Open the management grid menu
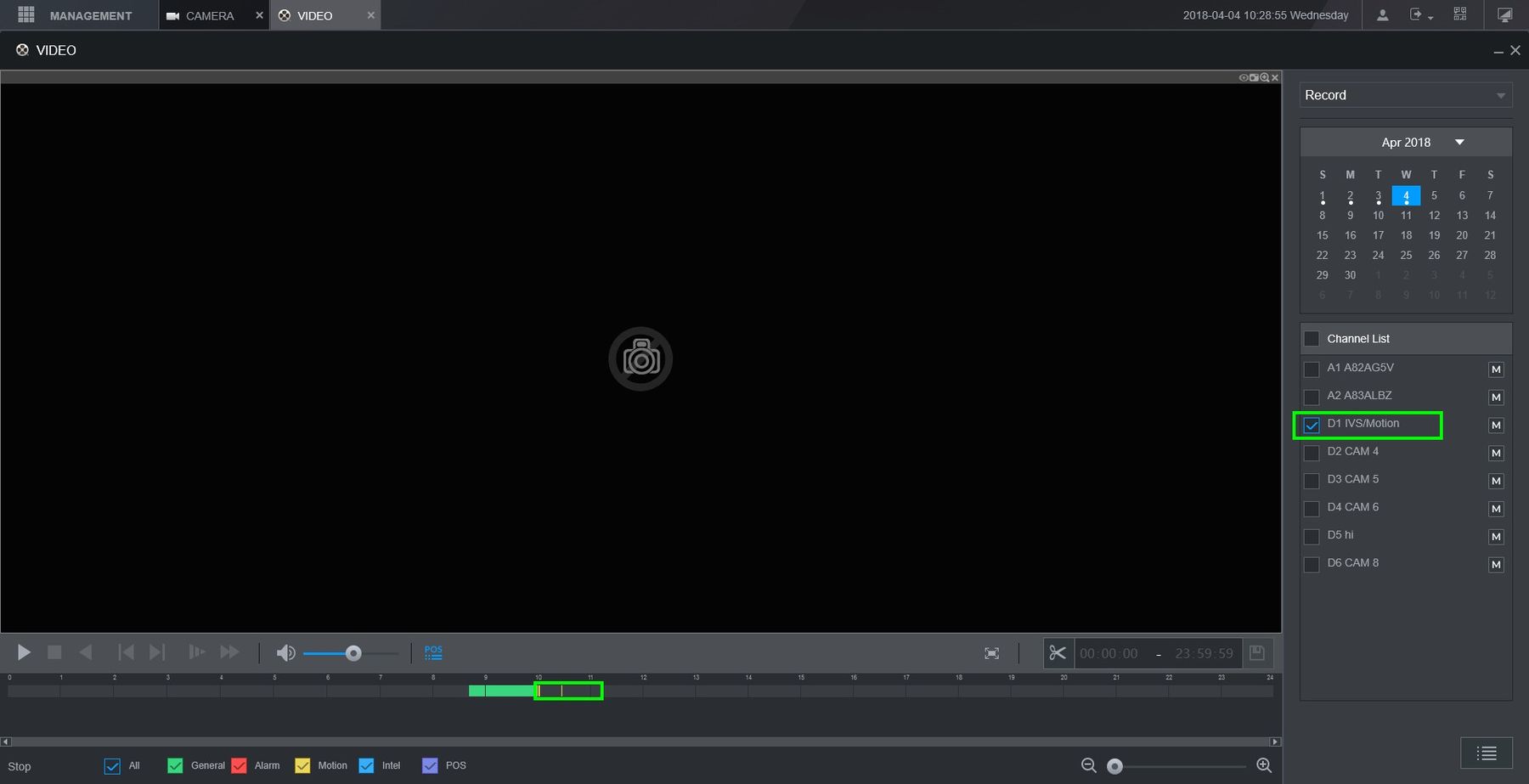1529x784 pixels. (x=26, y=15)
